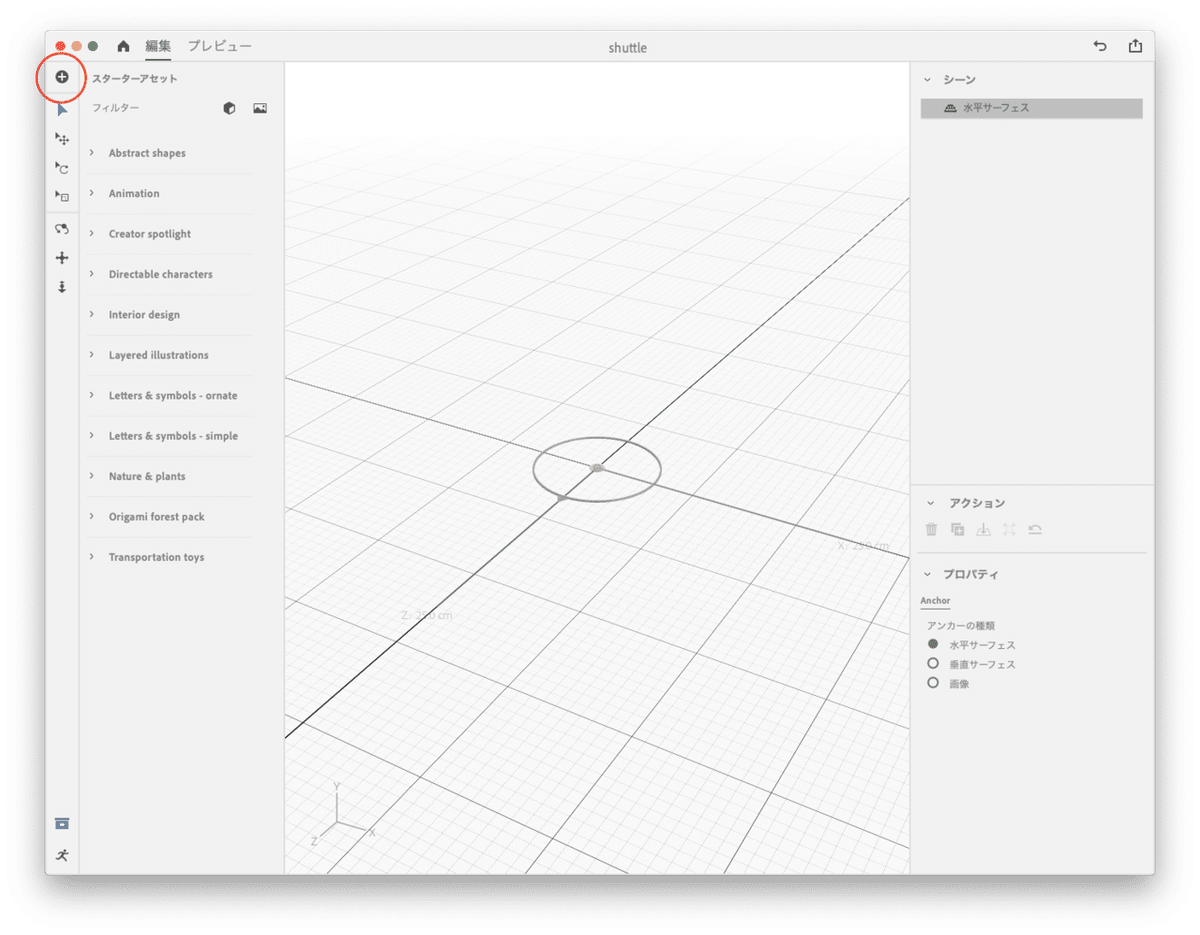Select 画像 anchor radio button
The height and width of the screenshot is (935, 1200).
(933, 683)
